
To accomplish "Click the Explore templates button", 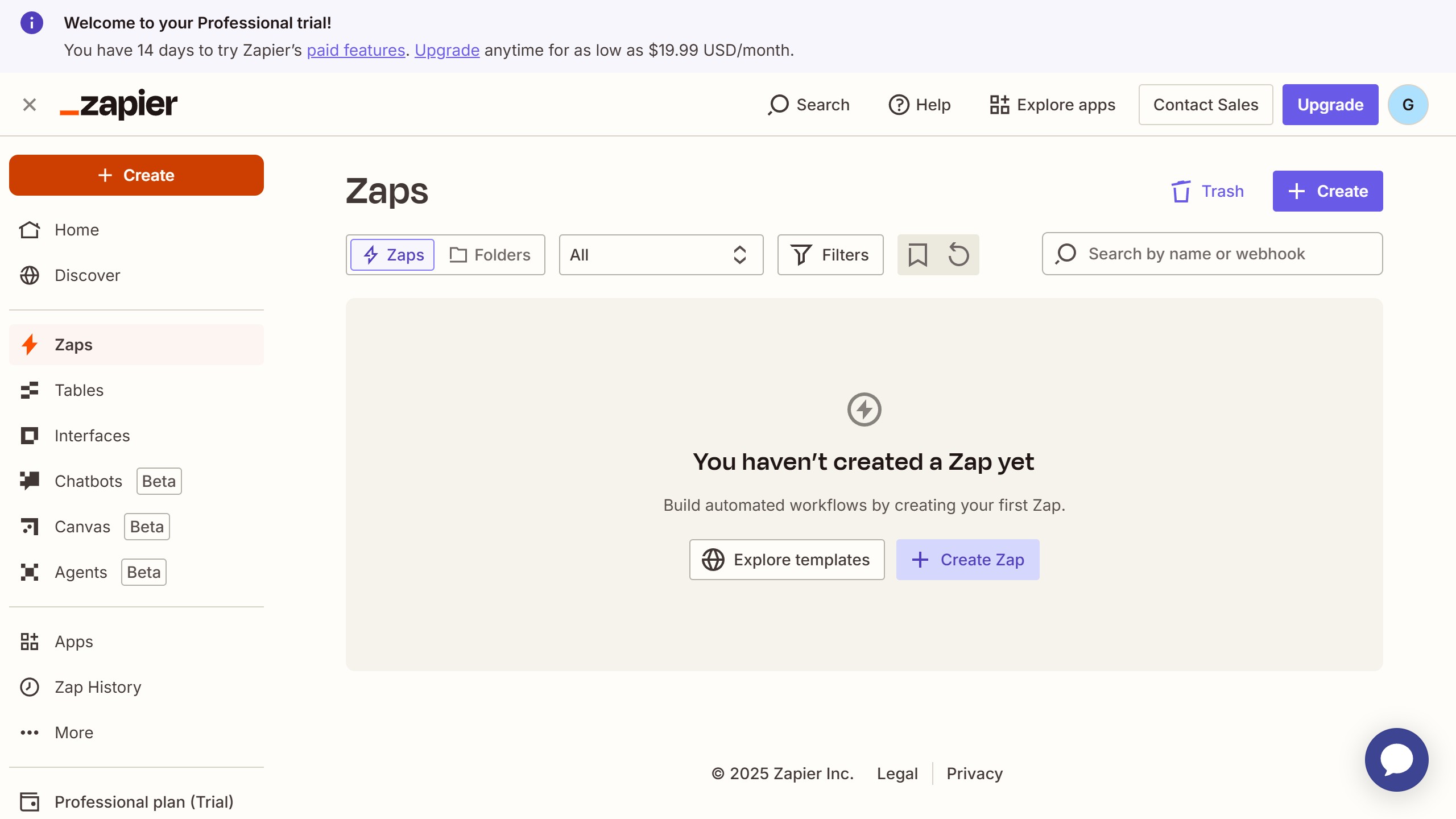I will pyautogui.click(x=787, y=560).
